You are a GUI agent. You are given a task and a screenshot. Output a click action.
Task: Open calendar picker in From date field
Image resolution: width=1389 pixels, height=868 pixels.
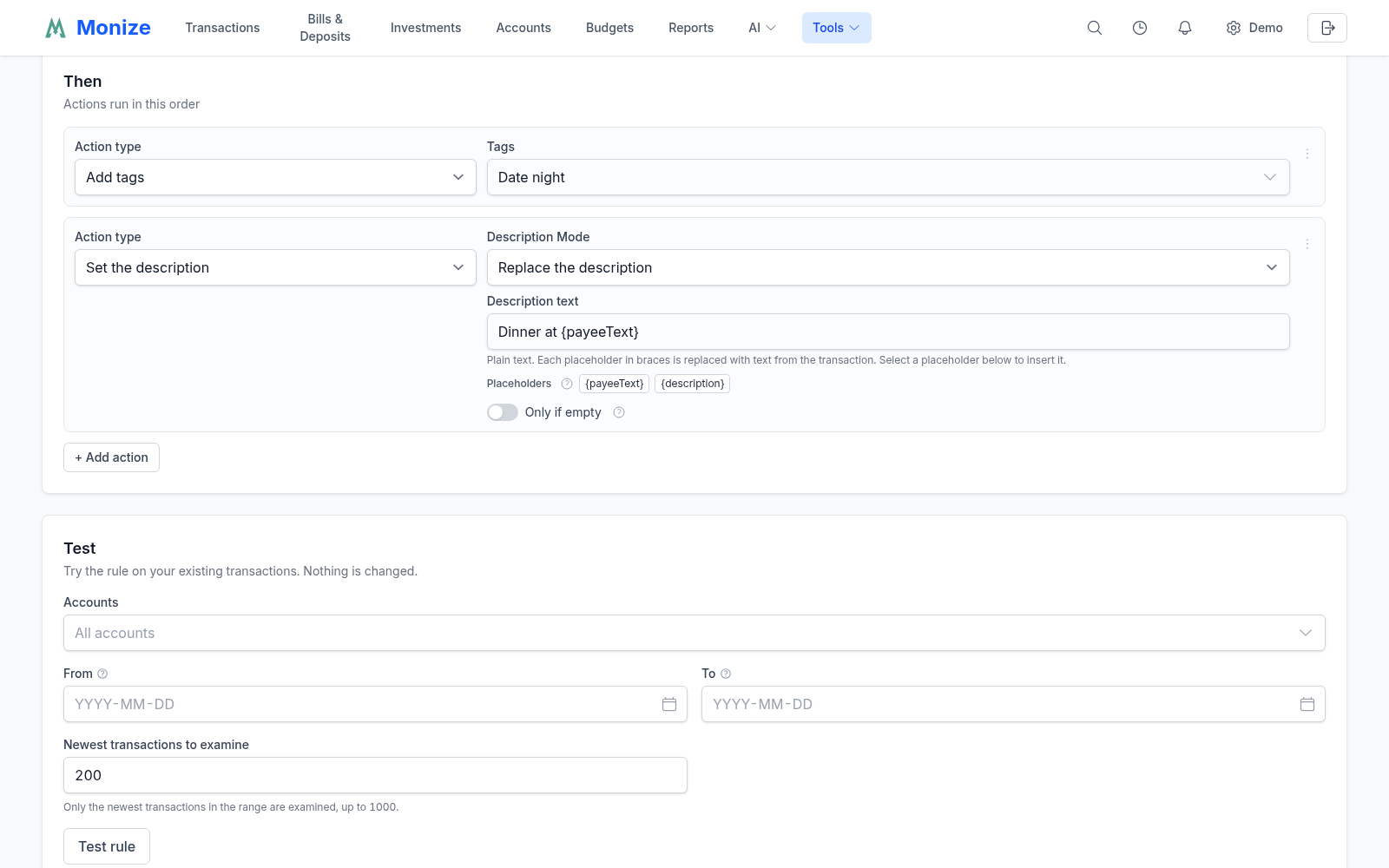point(669,704)
